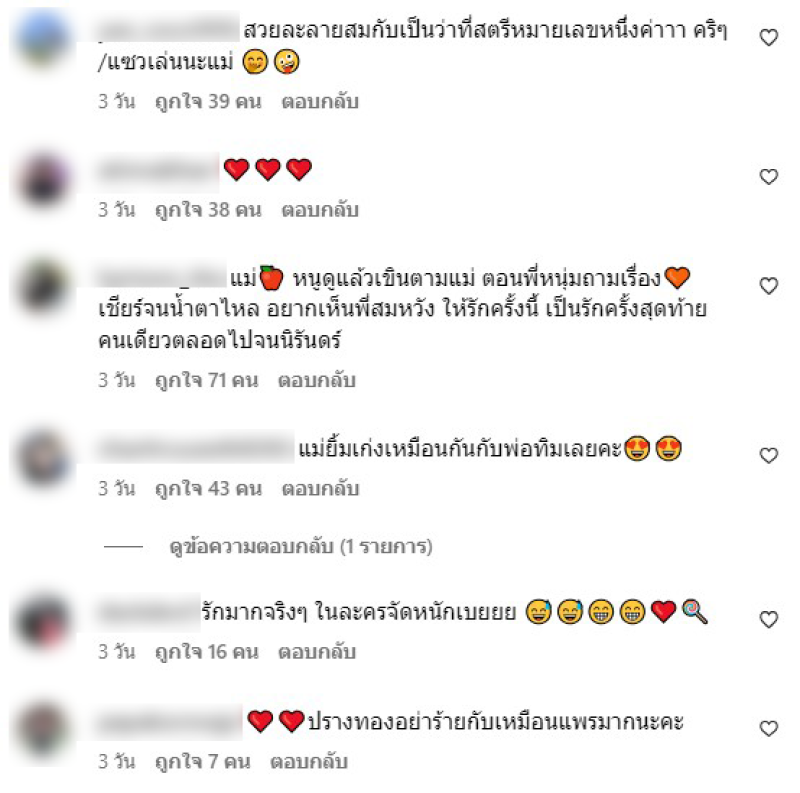
Task: Like the comment about แม่ยิ้มเก่ง
Action: point(768,455)
